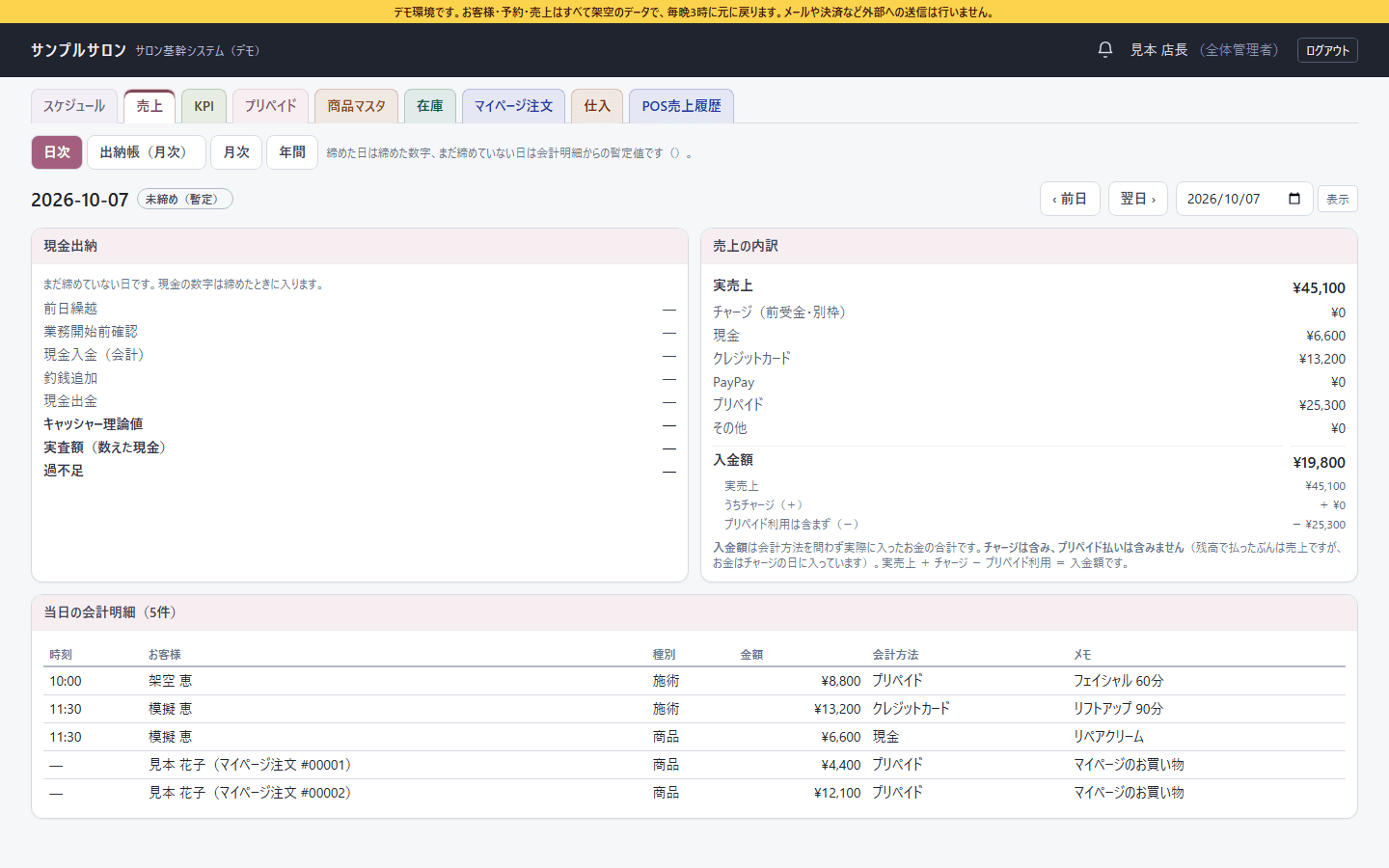Screen dimensions: 1389x868
Task: Click the 未締め（暫定） status badge
Action: 185,199
